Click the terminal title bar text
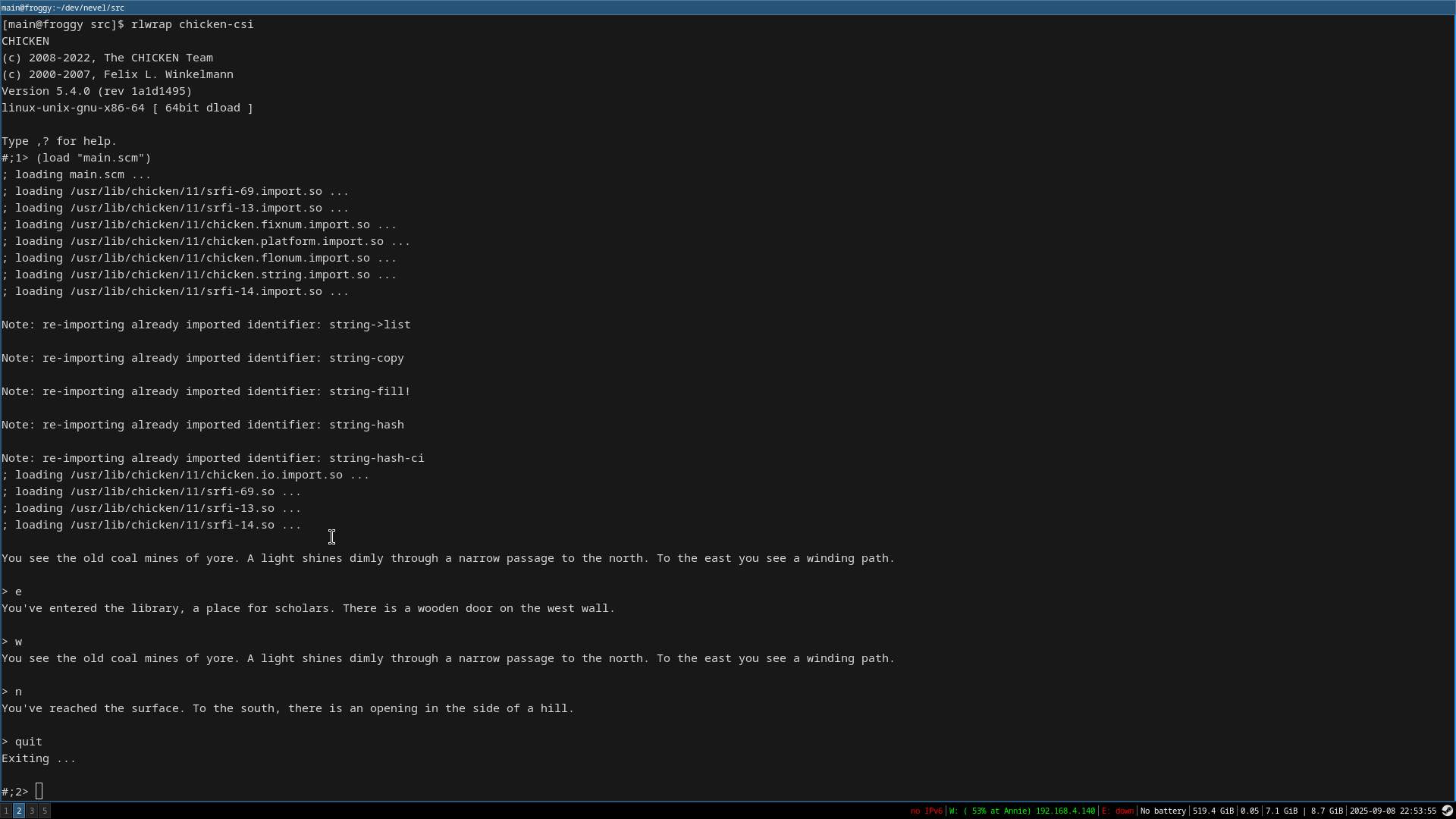The image size is (1456, 819). (63, 8)
